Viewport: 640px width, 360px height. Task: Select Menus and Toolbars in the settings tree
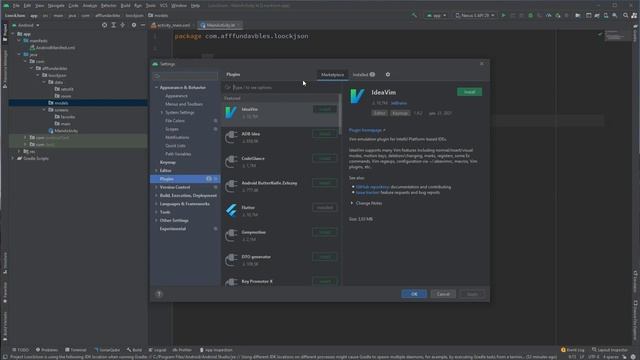click(x=184, y=104)
